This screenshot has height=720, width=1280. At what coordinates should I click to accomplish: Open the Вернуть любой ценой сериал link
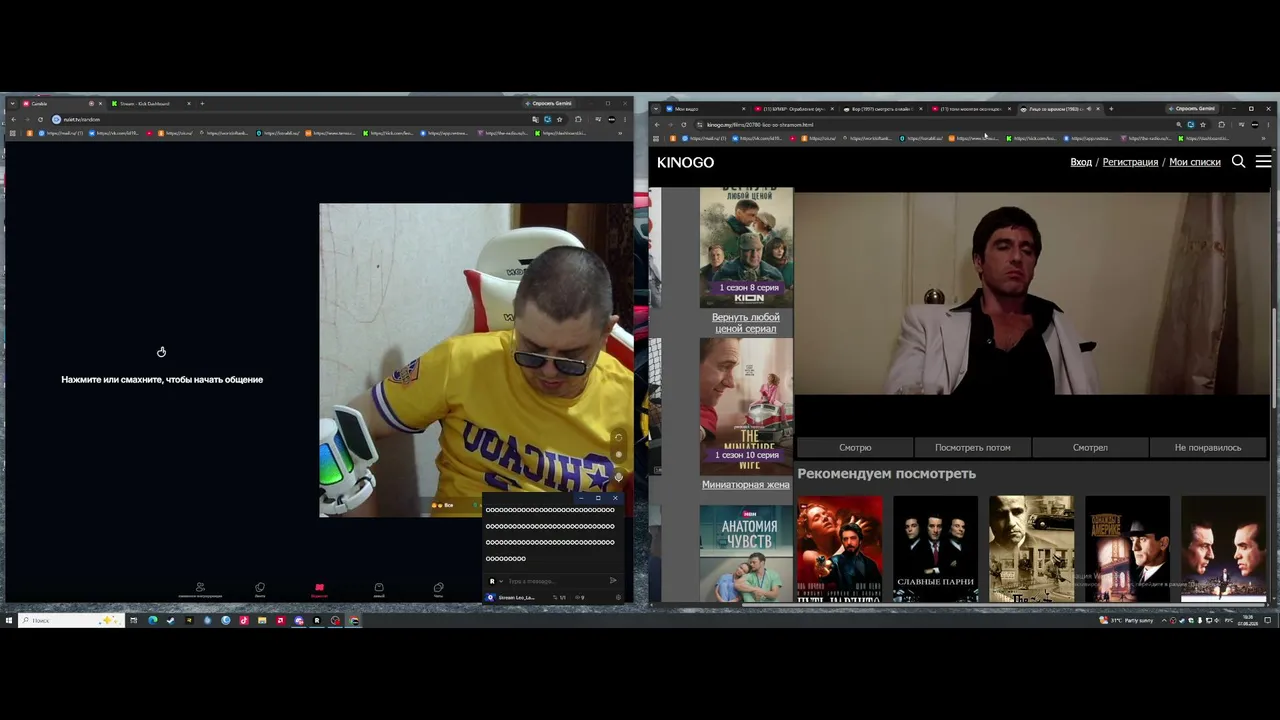[746, 323]
